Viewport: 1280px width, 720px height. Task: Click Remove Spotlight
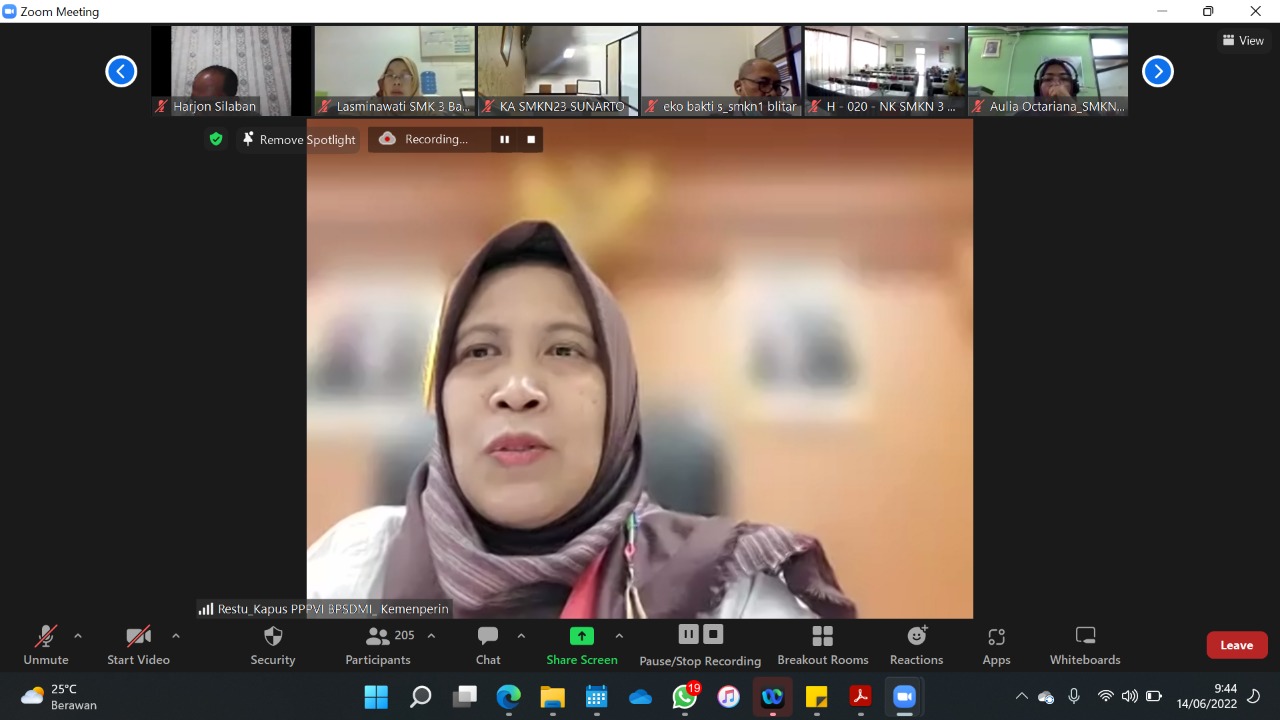(x=298, y=139)
